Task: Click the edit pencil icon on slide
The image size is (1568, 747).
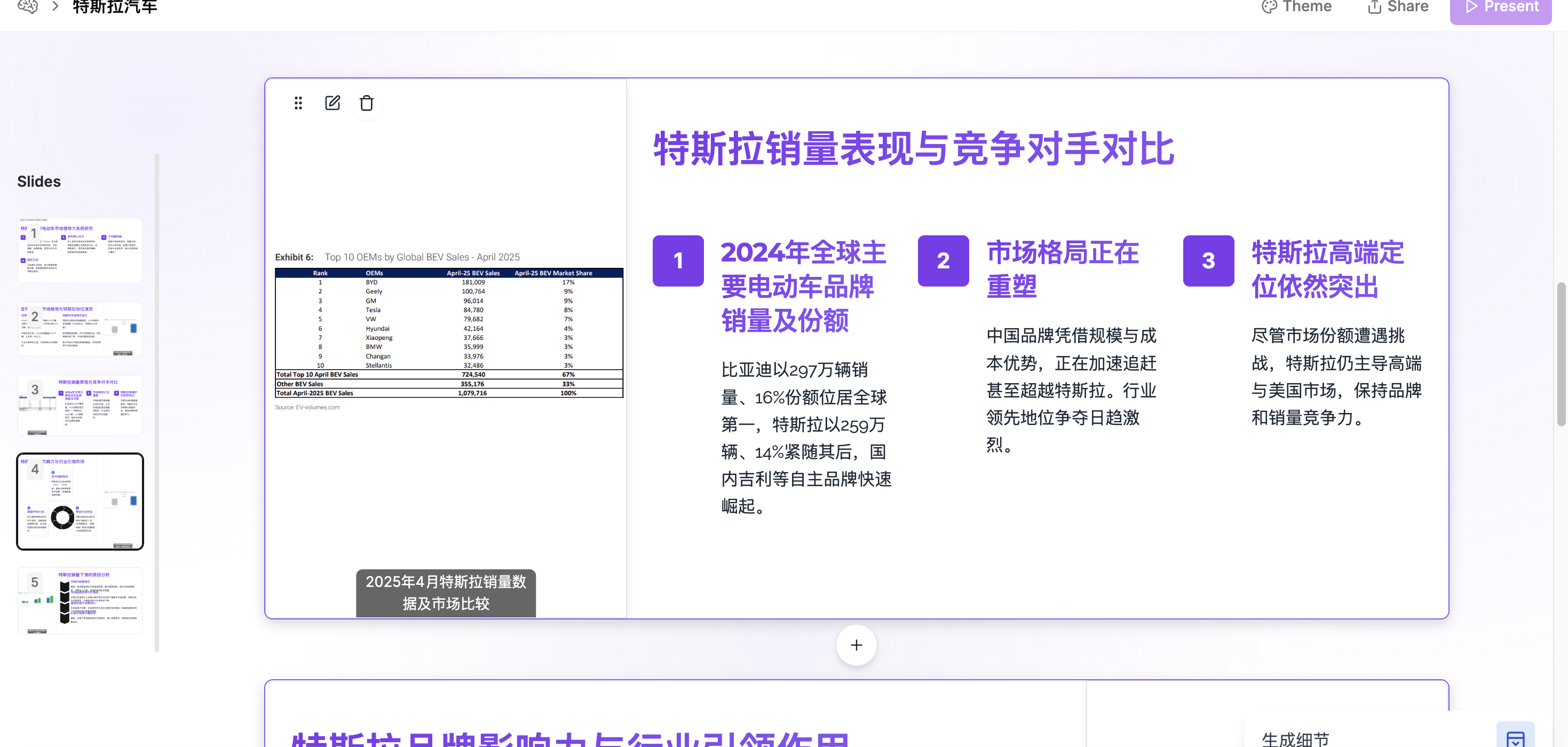Action: point(332,103)
